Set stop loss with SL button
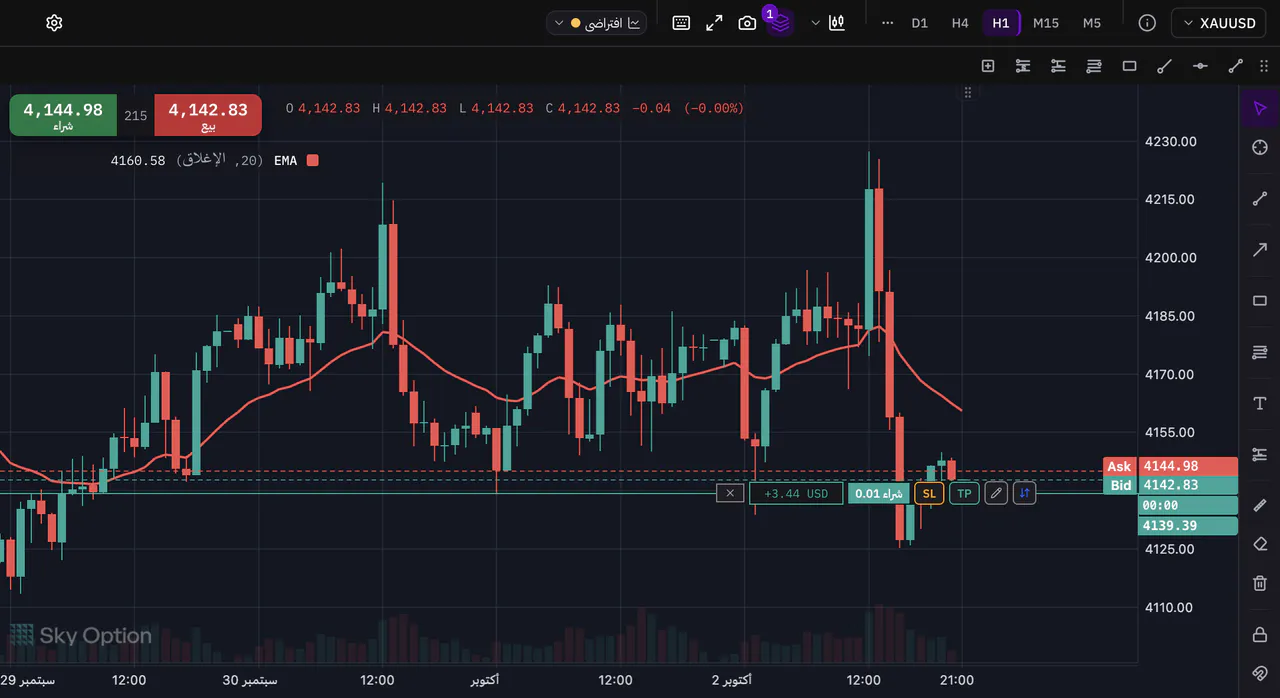This screenshot has width=1280, height=698. point(929,493)
